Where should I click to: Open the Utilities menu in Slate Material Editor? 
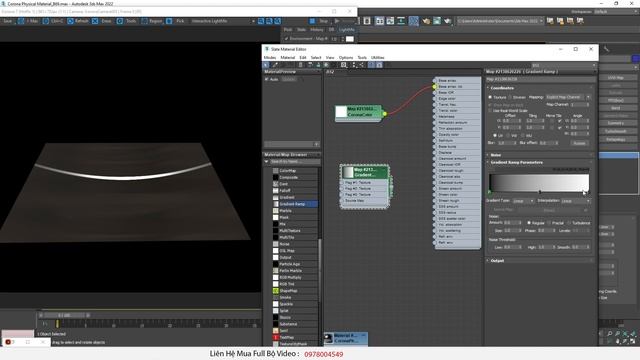point(378,58)
